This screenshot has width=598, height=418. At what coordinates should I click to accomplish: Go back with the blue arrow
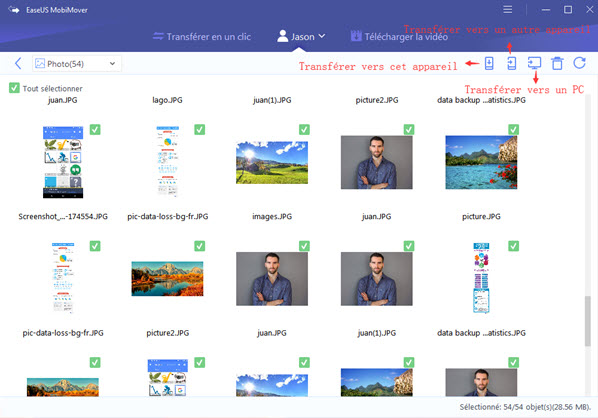click(18, 63)
